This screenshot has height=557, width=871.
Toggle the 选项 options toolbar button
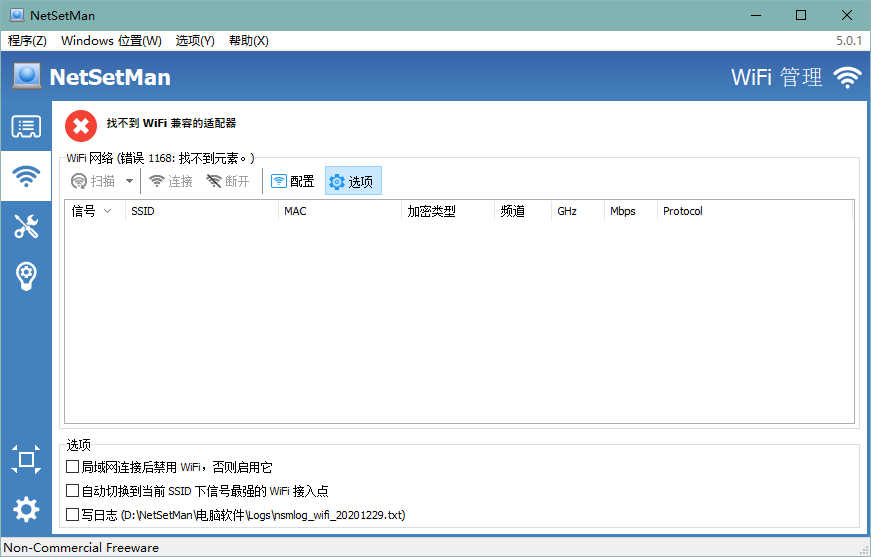[353, 181]
